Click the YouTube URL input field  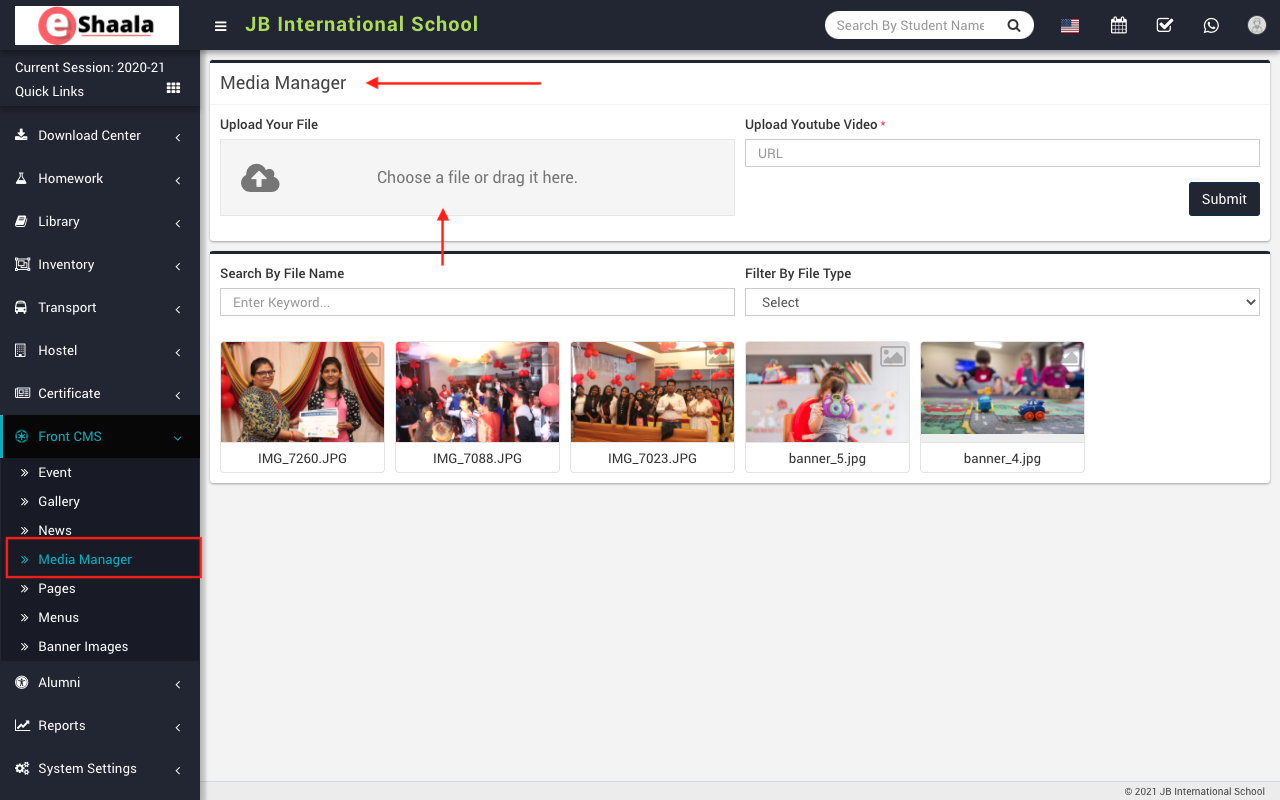1001,153
